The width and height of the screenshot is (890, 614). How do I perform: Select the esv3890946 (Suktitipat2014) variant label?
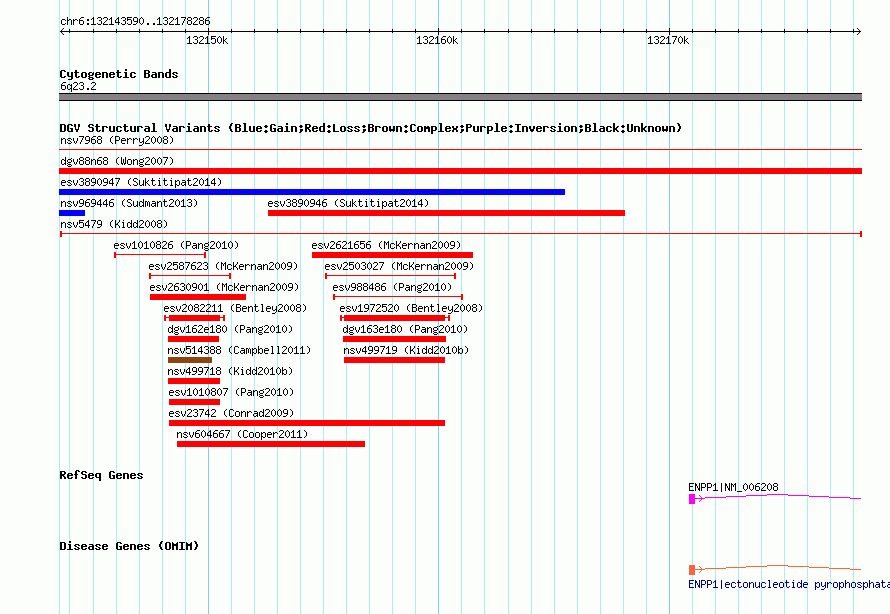pos(348,203)
